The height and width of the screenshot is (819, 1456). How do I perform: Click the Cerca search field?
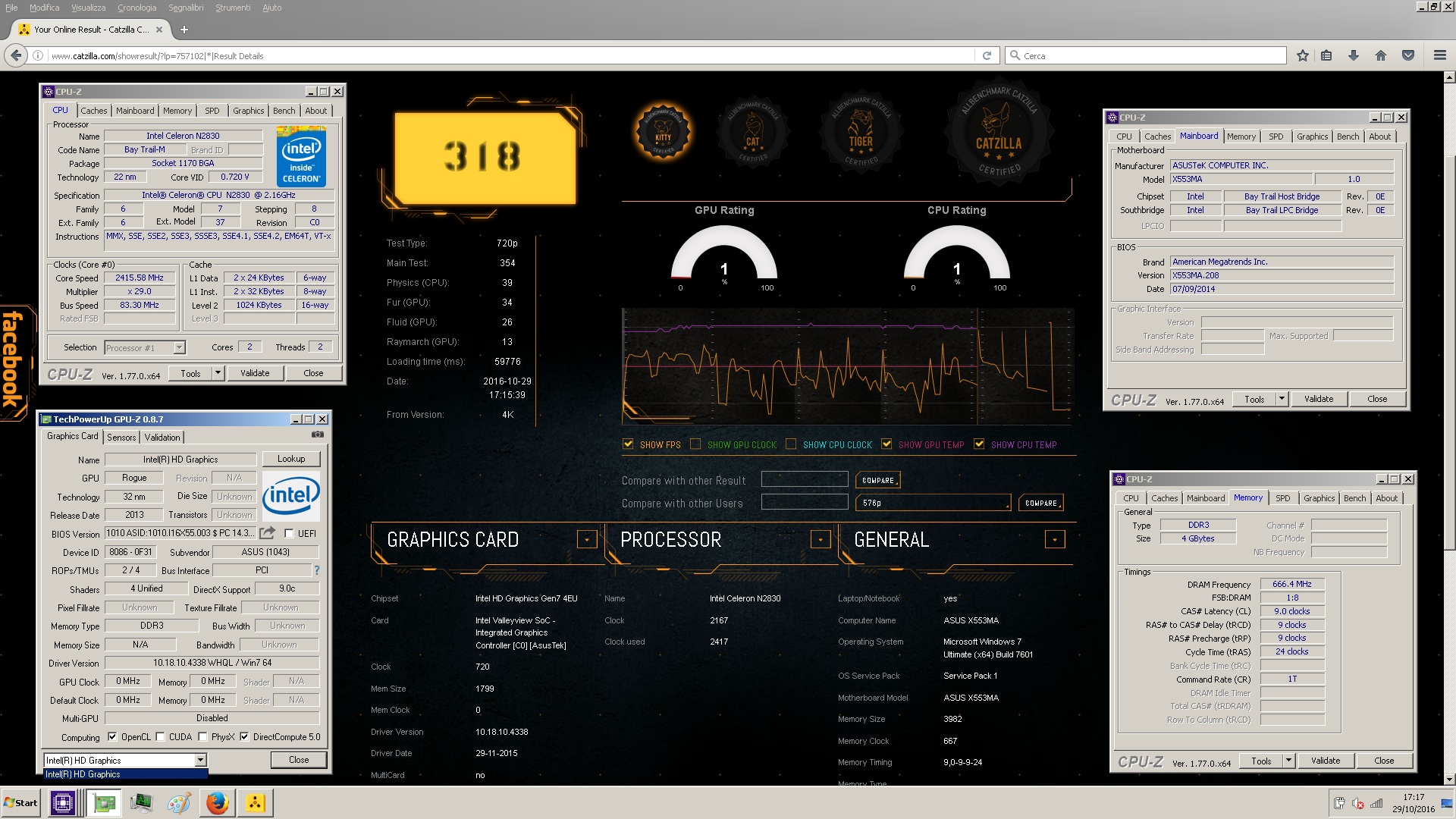coord(1146,55)
